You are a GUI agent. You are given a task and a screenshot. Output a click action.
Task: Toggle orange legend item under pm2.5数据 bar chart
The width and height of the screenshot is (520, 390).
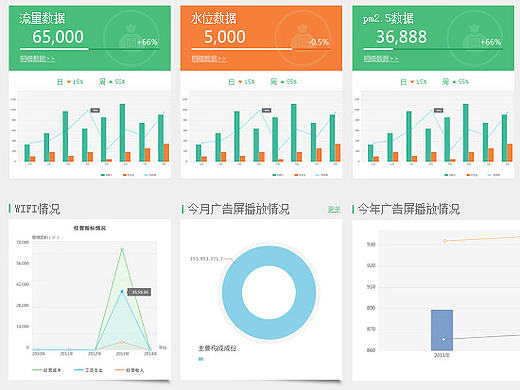click(472, 175)
